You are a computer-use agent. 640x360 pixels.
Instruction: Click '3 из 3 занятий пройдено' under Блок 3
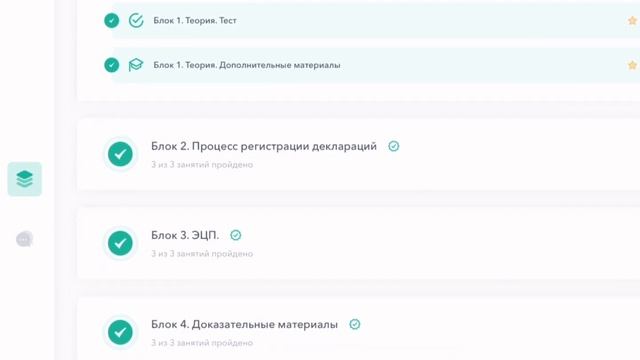[202, 253]
